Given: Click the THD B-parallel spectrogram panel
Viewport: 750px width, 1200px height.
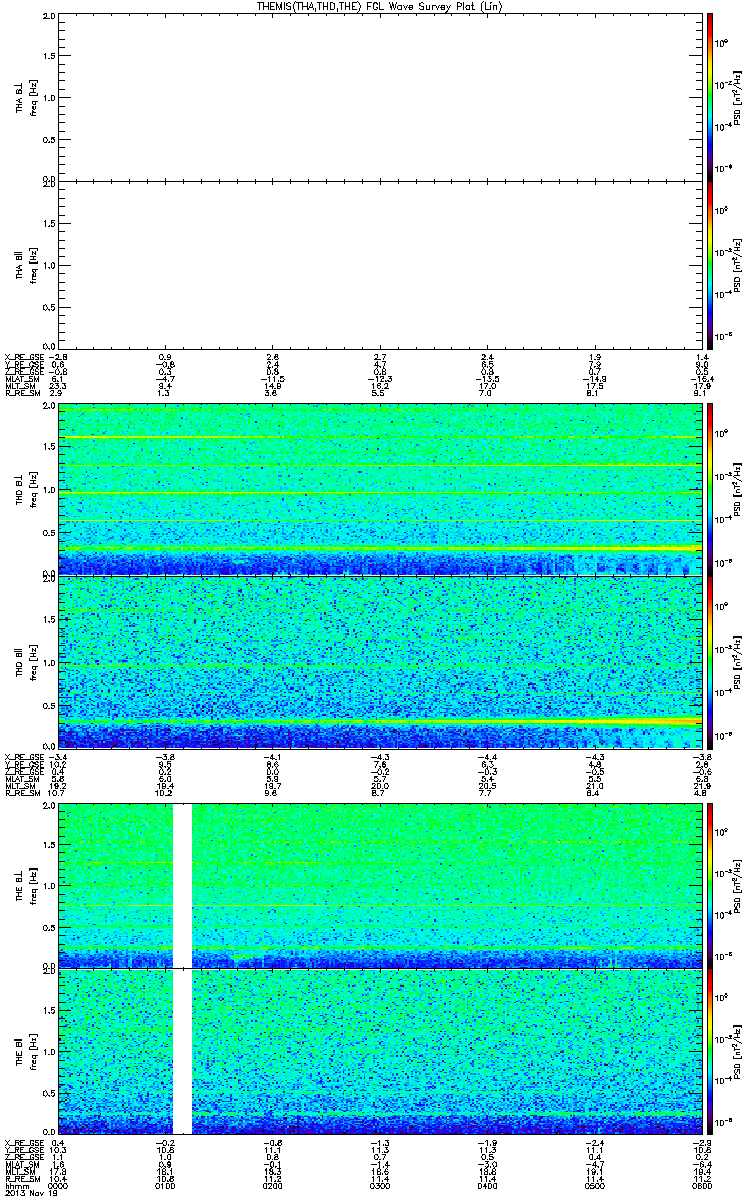Looking at the screenshot, I should pyautogui.click(x=380, y=660).
